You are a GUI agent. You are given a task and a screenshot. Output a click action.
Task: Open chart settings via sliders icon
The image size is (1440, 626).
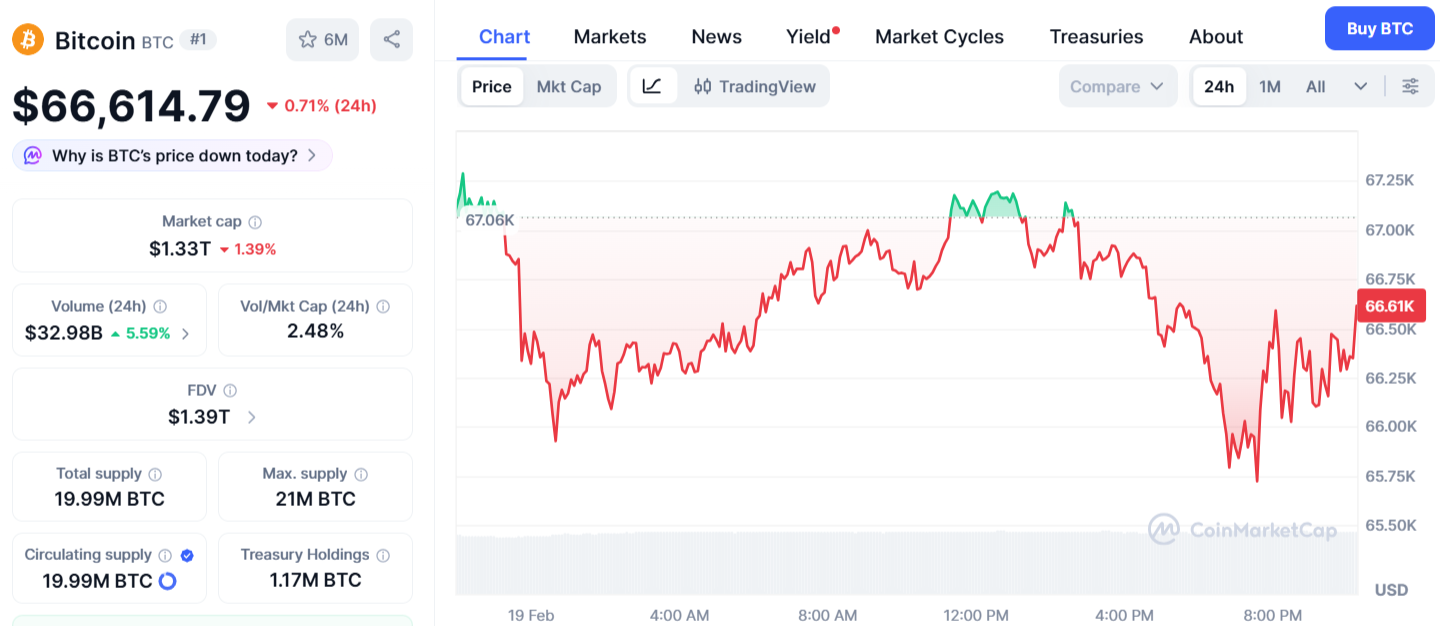point(1410,86)
